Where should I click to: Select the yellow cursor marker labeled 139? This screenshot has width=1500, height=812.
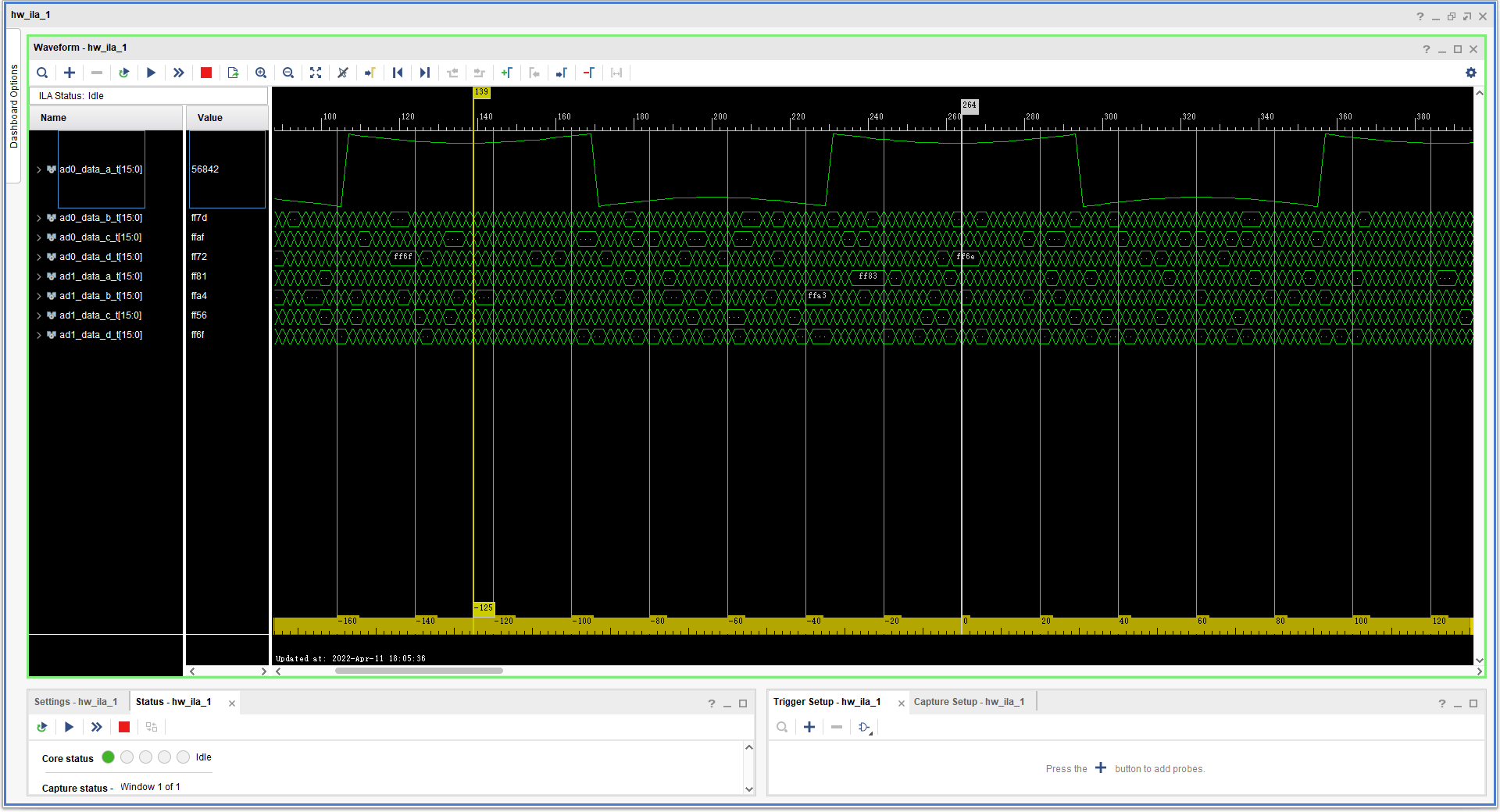tap(481, 92)
